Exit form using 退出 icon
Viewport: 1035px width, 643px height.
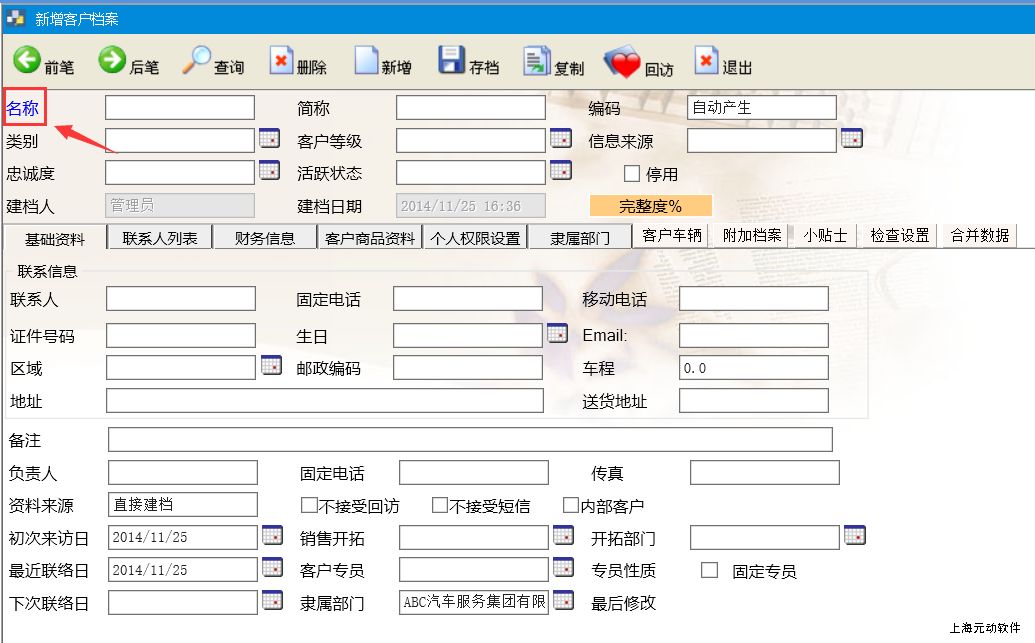(706, 62)
